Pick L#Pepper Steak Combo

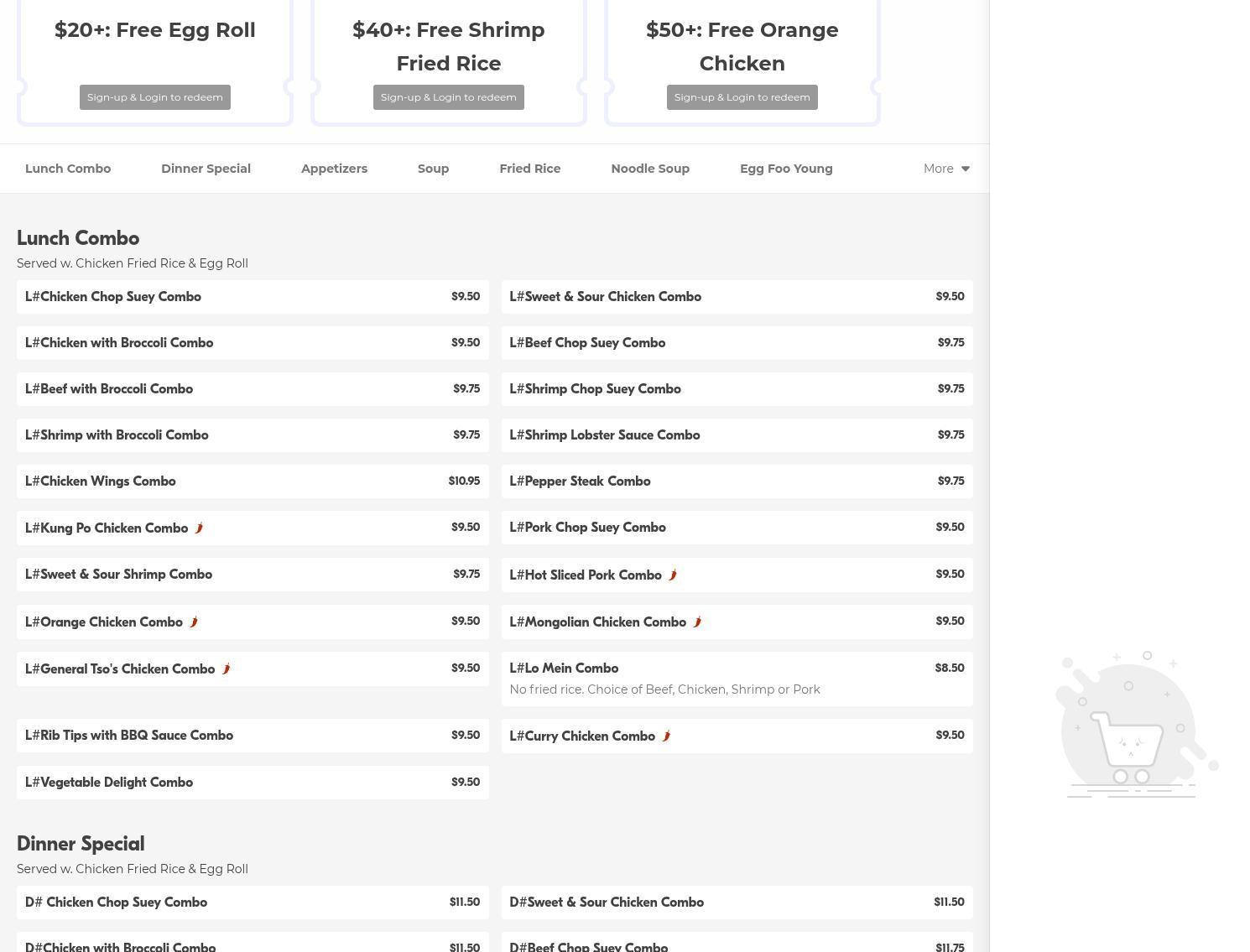click(737, 481)
